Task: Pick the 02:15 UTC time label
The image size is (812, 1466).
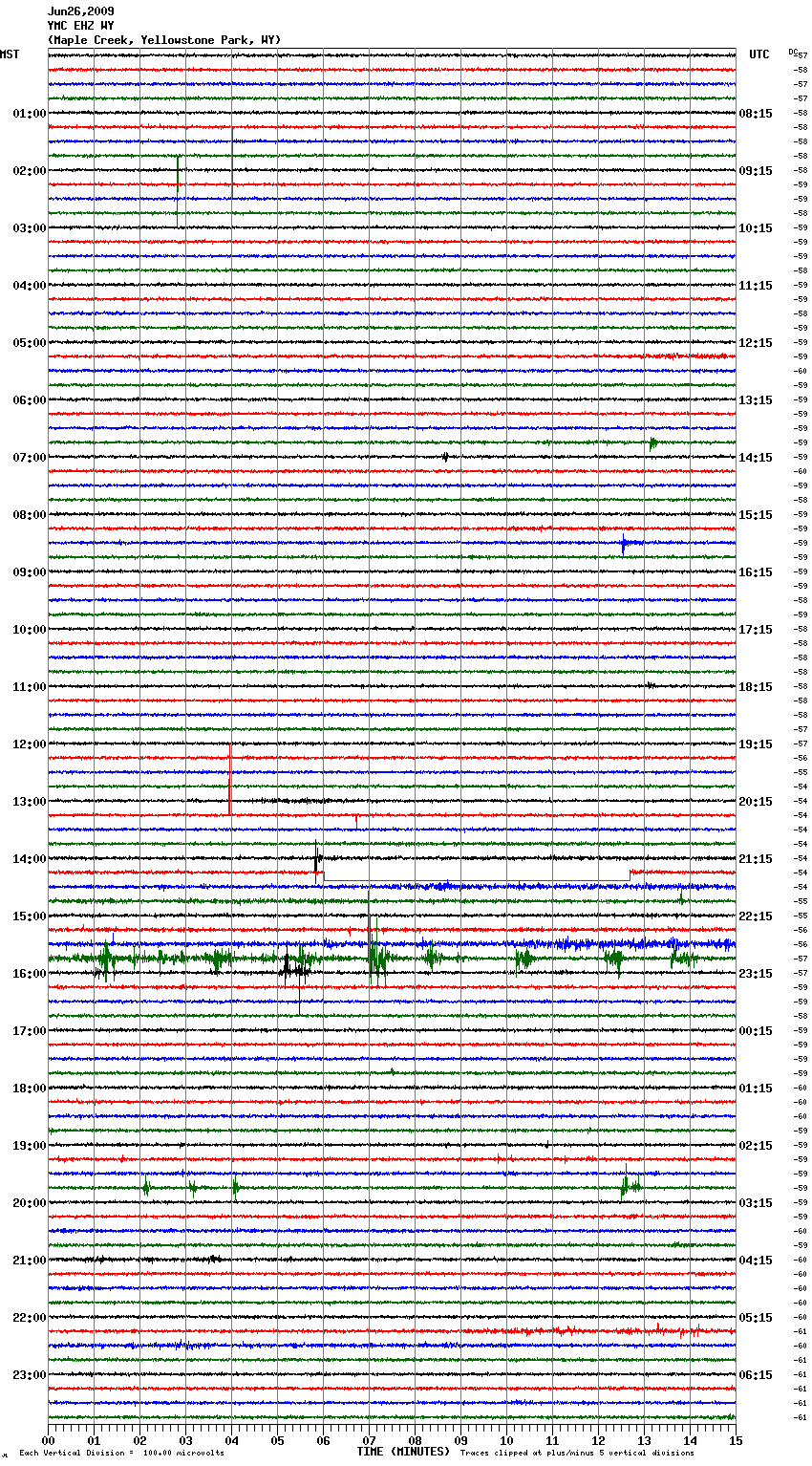Action: click(756, 1146)
